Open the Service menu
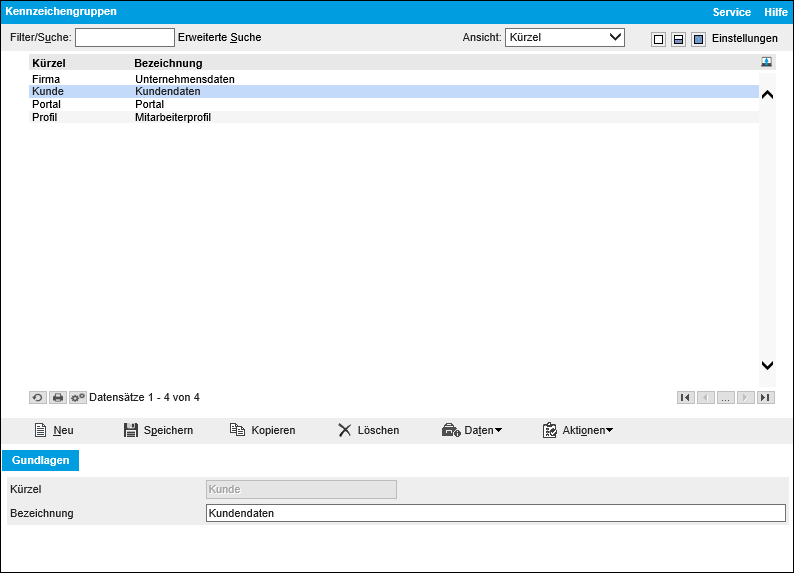 [x=731, y=12]
